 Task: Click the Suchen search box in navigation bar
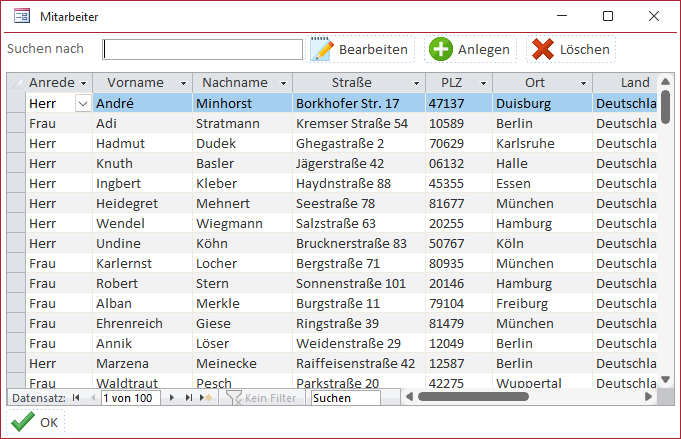point(346,398)
